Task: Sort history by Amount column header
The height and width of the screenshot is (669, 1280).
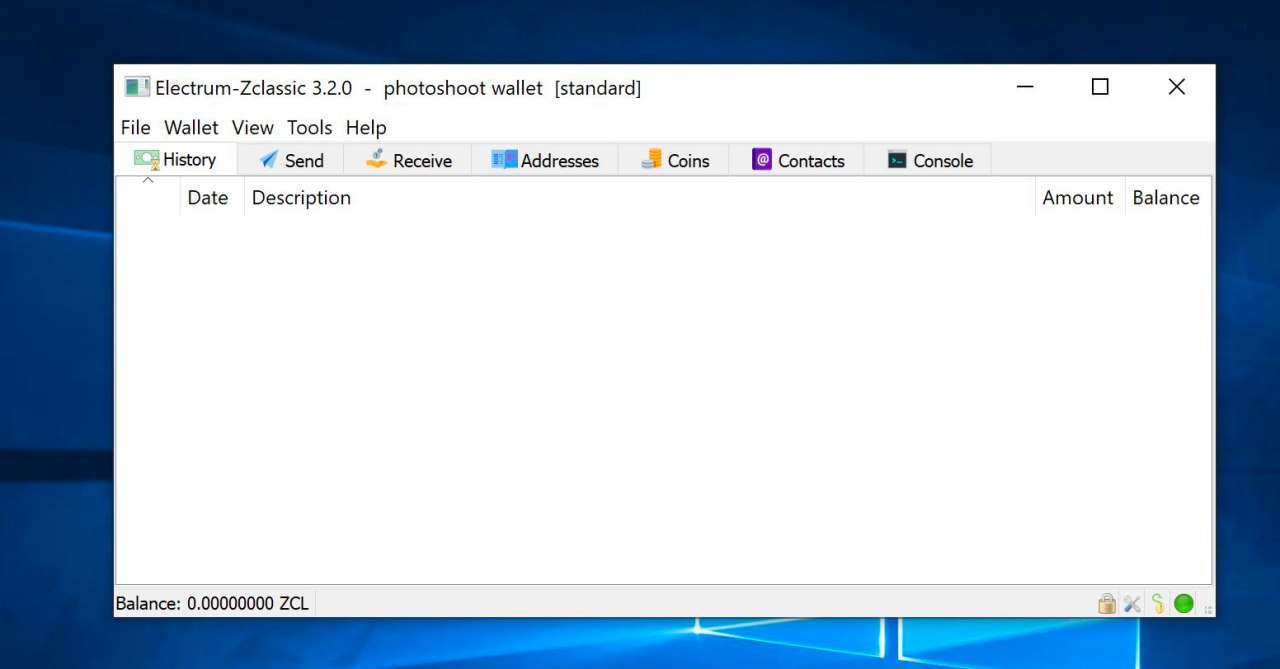Action: [x=1080, y=198]
